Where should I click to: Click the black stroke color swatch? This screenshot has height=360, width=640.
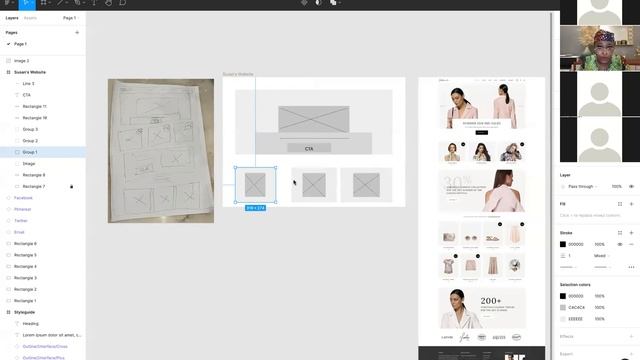coord(563,244)
